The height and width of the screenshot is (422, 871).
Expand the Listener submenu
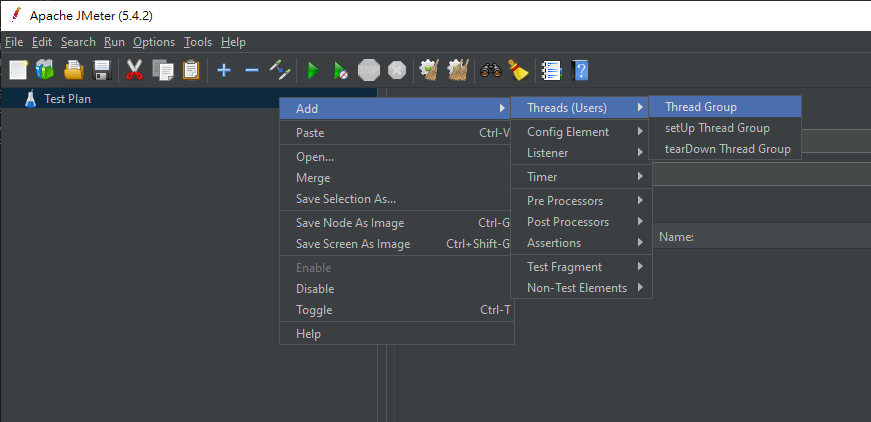point(580,153)
